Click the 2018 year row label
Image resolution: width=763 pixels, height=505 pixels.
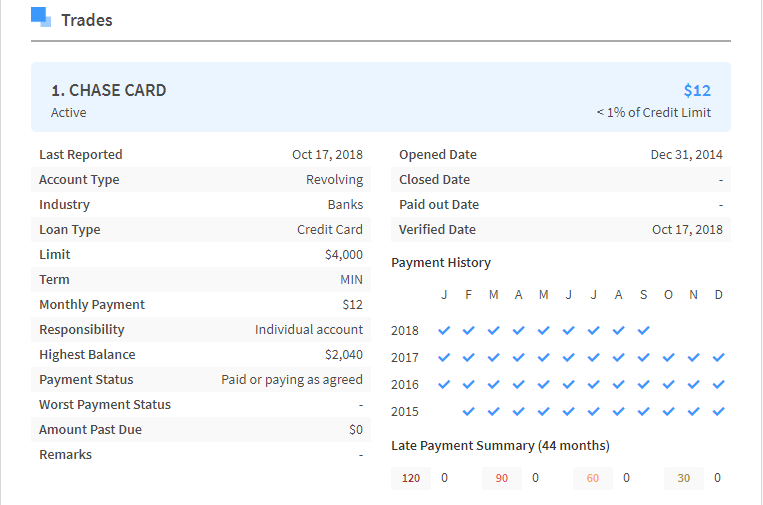pyautogui.click(x=405, y=331)
